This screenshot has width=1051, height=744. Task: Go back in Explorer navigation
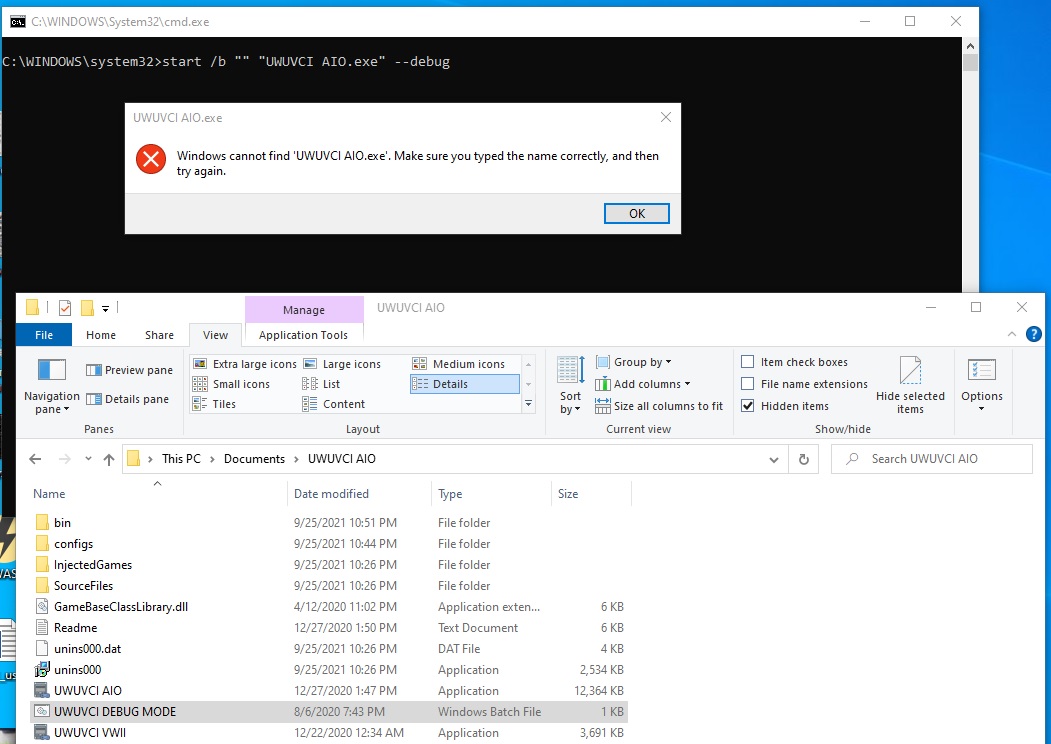point(35,459)
